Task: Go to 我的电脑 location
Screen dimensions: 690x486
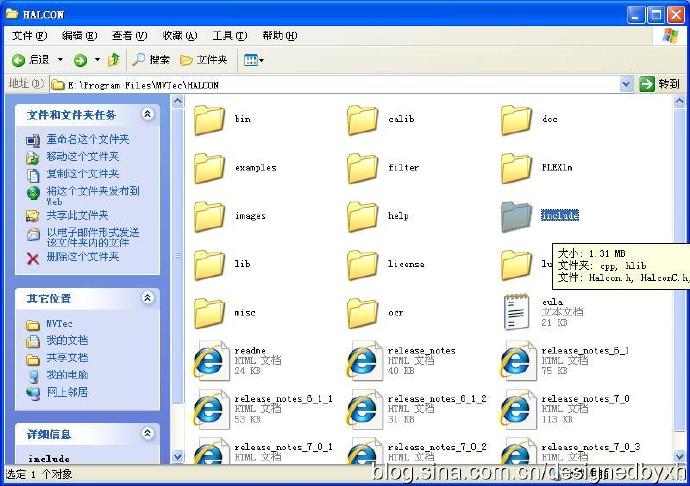Action: tap(67, 375)
